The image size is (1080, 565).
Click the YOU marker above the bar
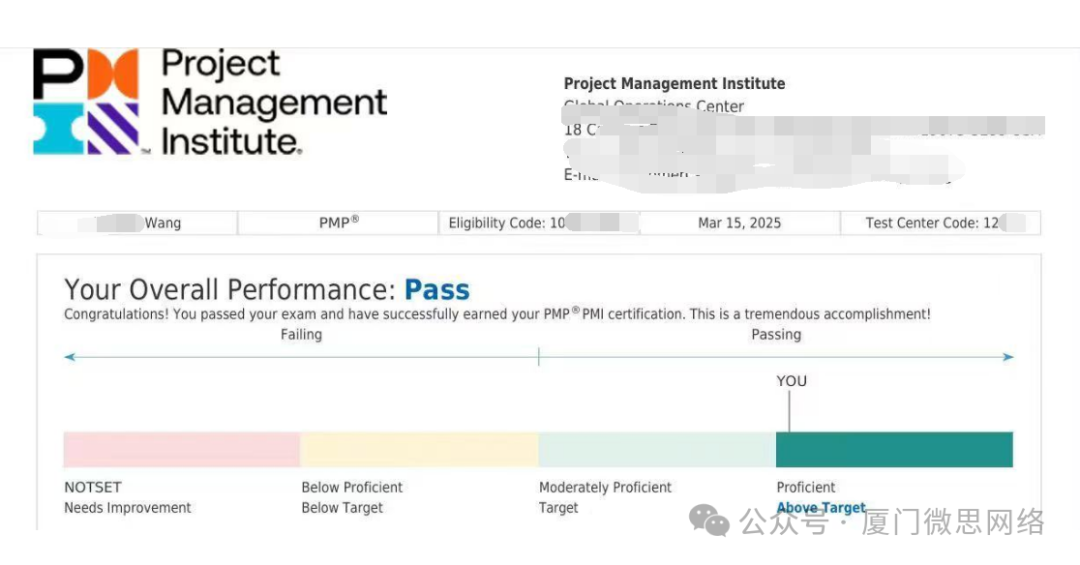click(791, 381)
